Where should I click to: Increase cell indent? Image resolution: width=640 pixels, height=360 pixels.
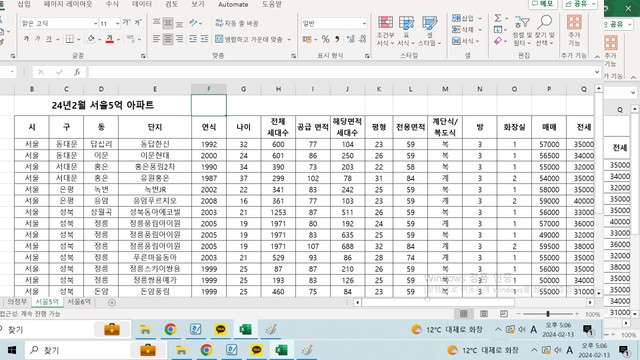click(x=204, y=39)
